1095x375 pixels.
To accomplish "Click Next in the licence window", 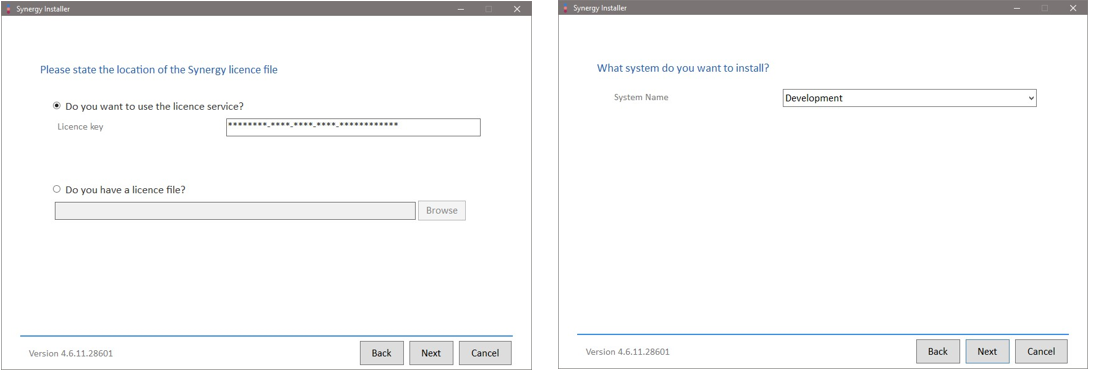I will (431, 353).
